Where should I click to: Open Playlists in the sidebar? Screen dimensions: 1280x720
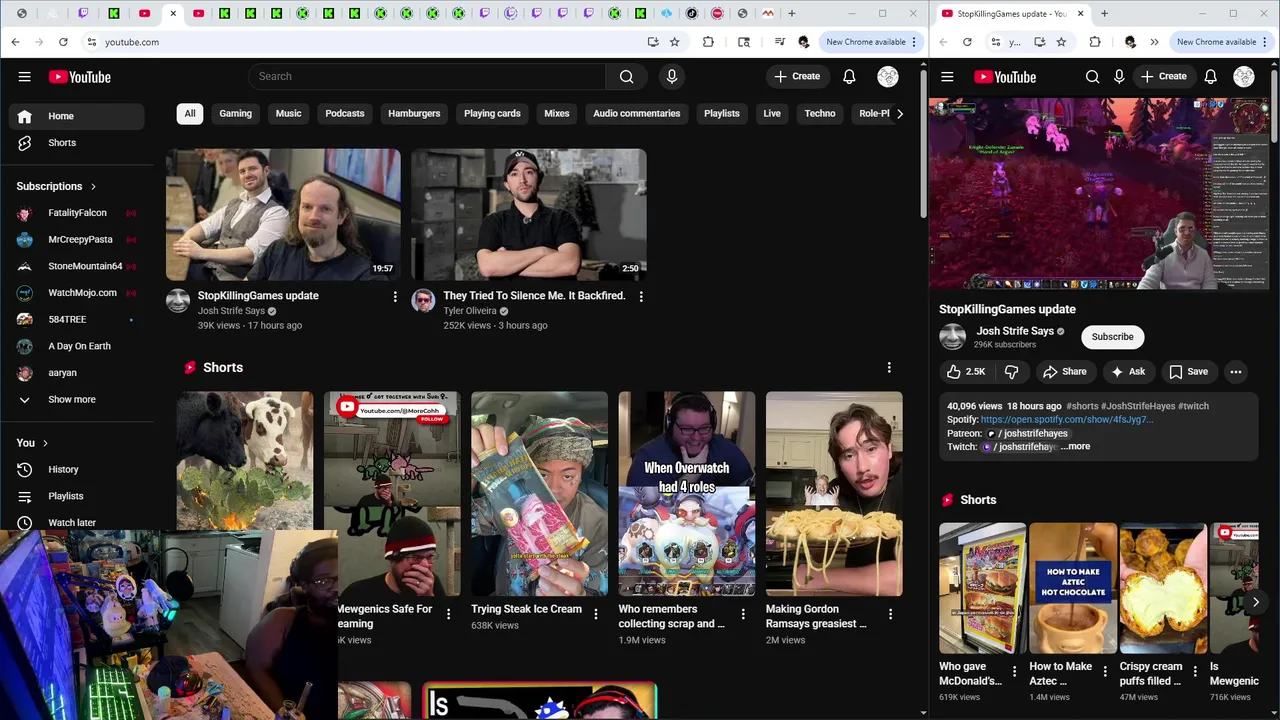(77, 496)
